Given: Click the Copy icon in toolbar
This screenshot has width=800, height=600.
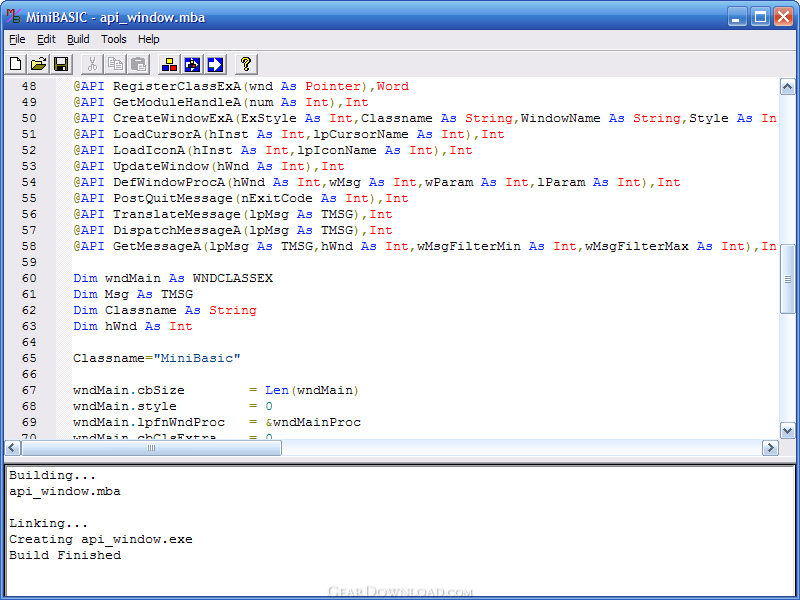Looking at the screenshot, I should click(115, 65).
